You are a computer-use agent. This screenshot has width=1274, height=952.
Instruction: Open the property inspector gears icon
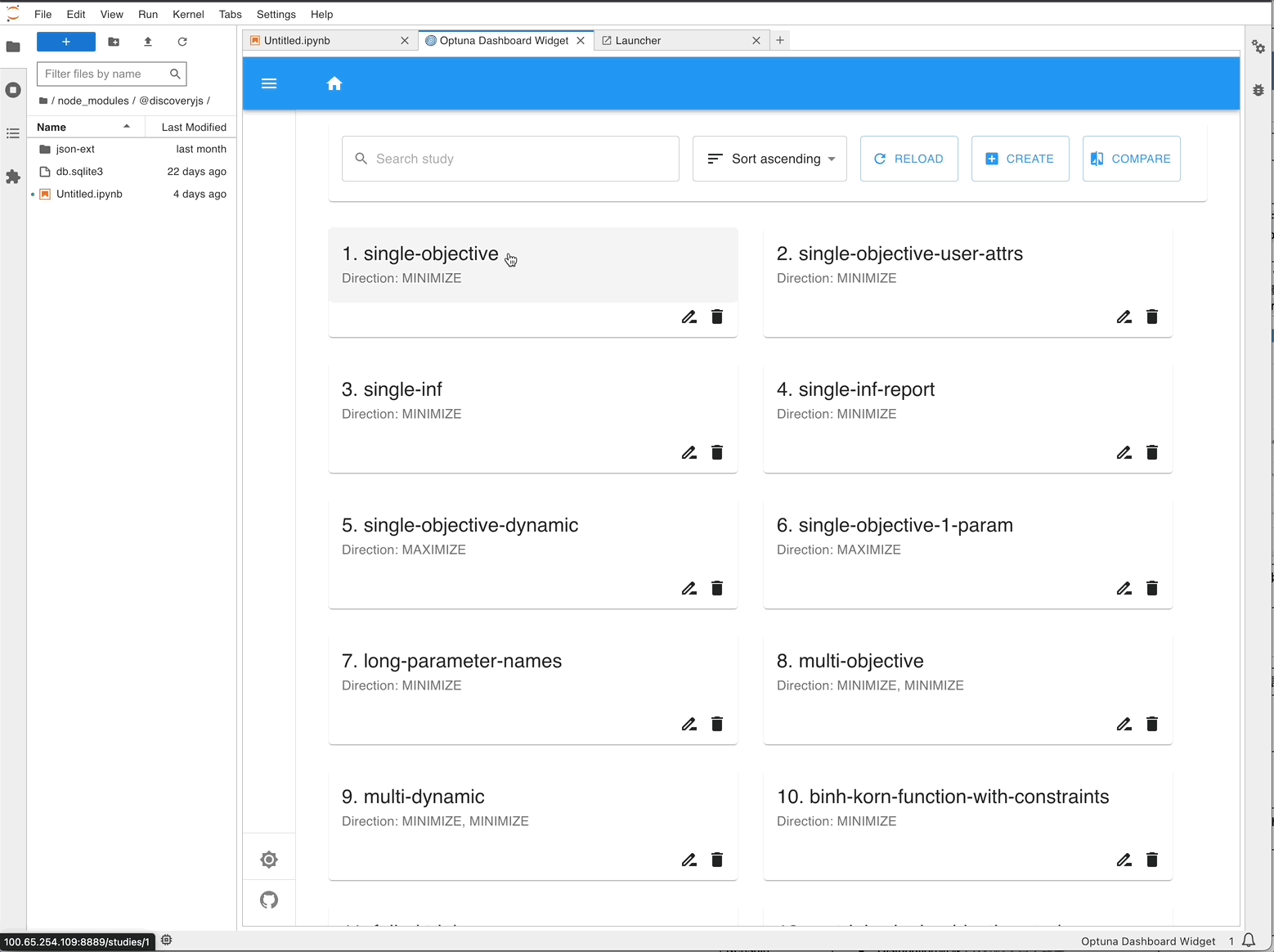[1258, 47]
